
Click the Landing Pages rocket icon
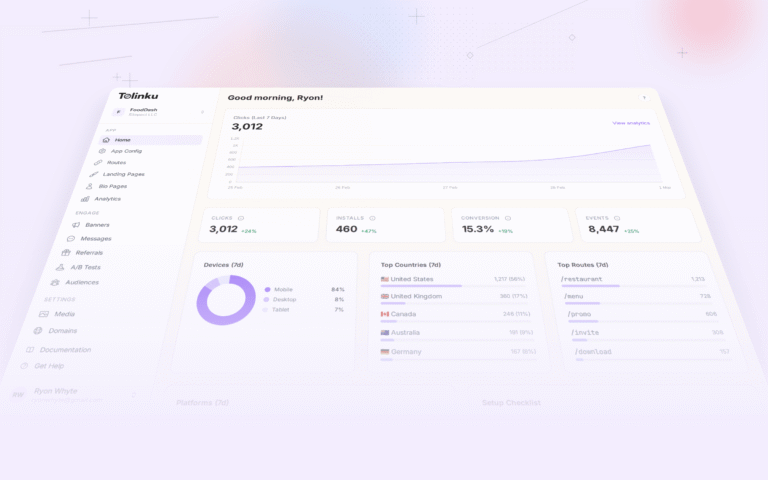pyautogui.click(x=94, y=174)
